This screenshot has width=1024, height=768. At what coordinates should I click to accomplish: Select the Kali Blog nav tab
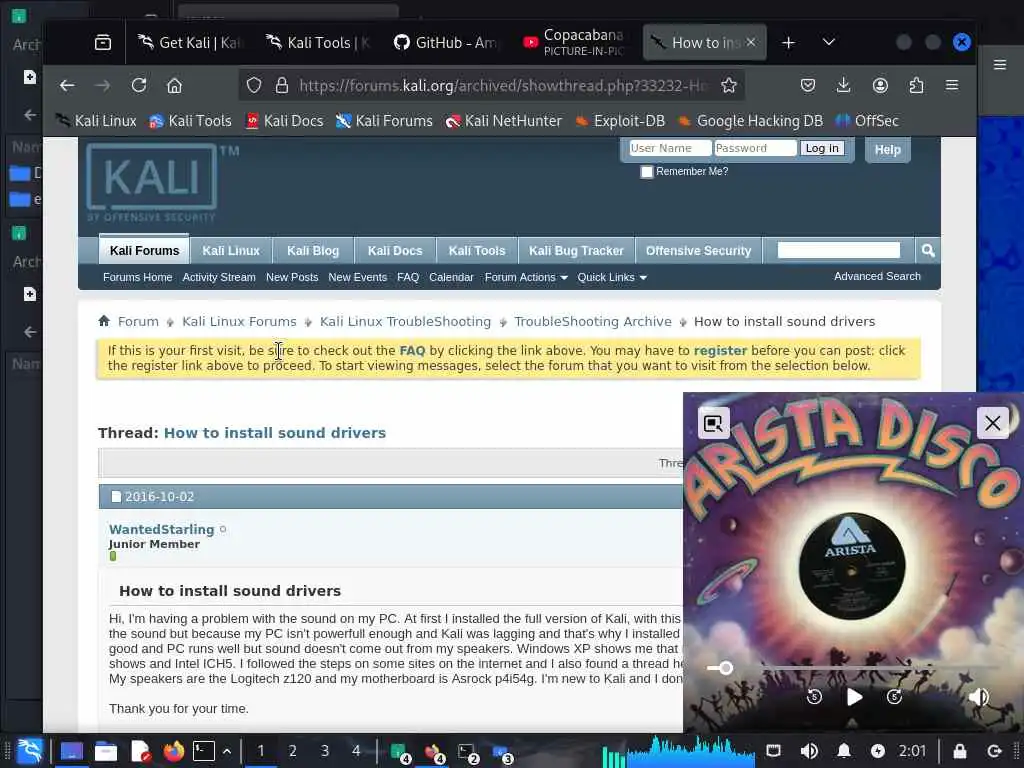click(313, 251)
